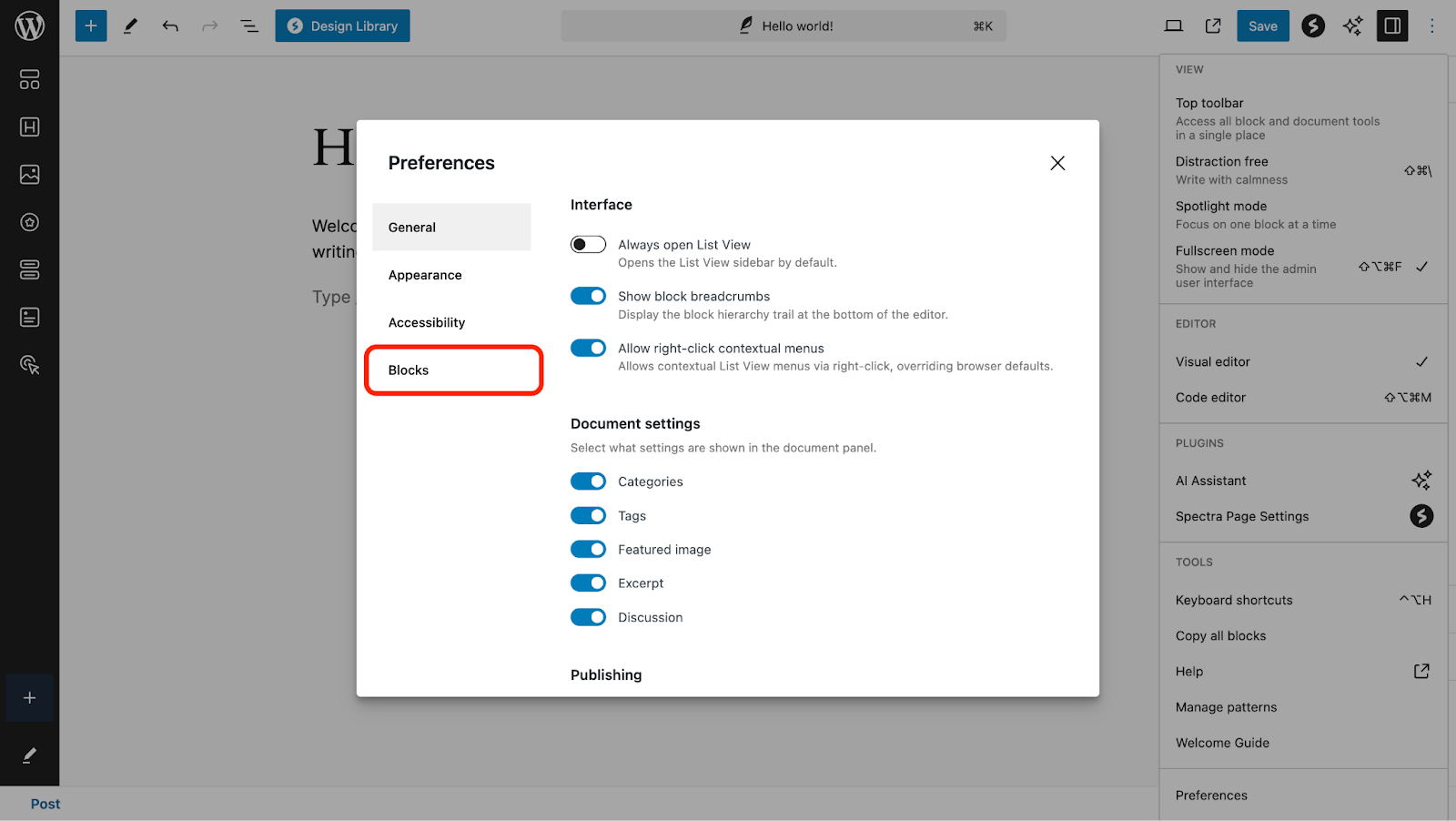Select the Accessibility preferences tab
The height and width of the screenshot is (821, 1456).
click(x=451, y=322)
